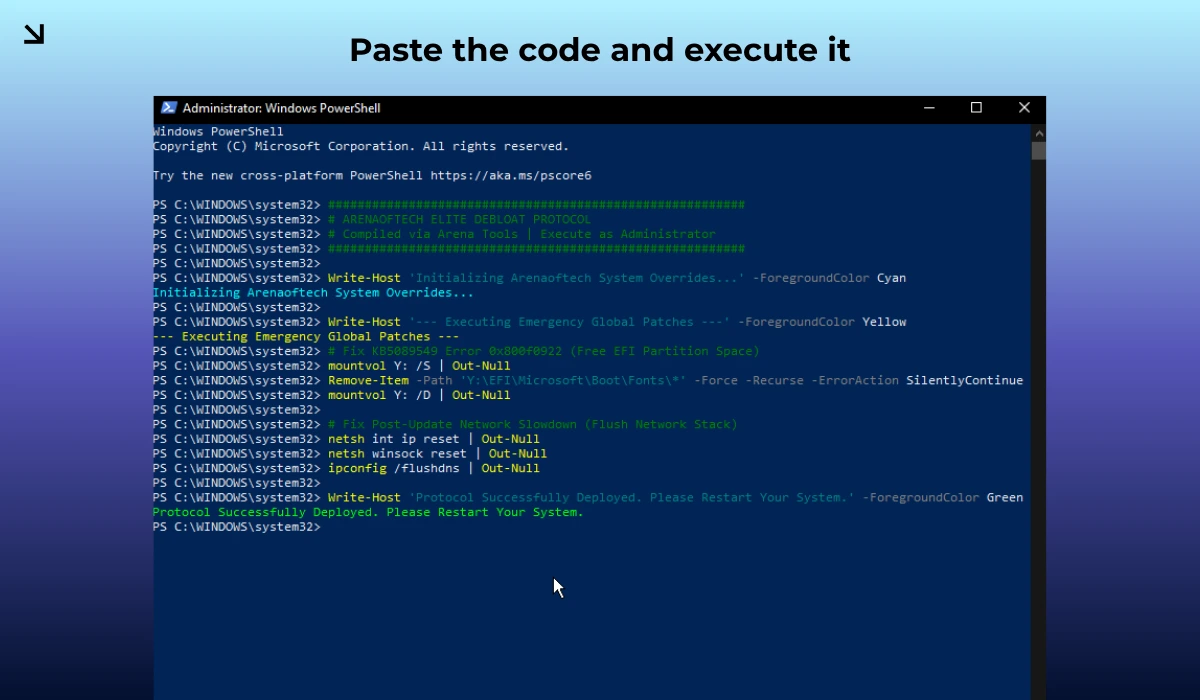Click the 'Remove-Item -Path' command text

[x=390, y=381]
